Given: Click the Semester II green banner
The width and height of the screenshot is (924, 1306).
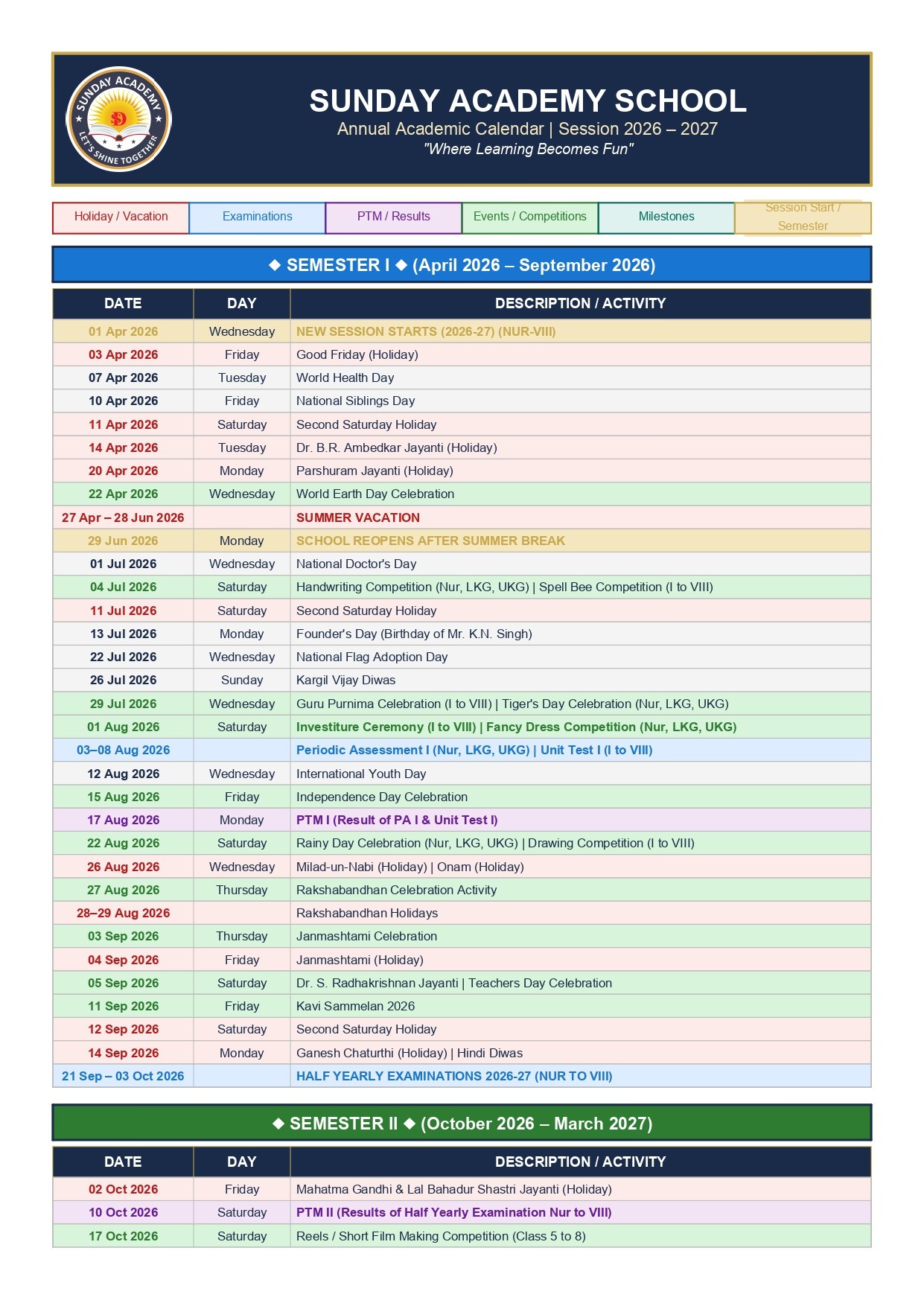Looking at the screenshot, I should (462, 1123).
